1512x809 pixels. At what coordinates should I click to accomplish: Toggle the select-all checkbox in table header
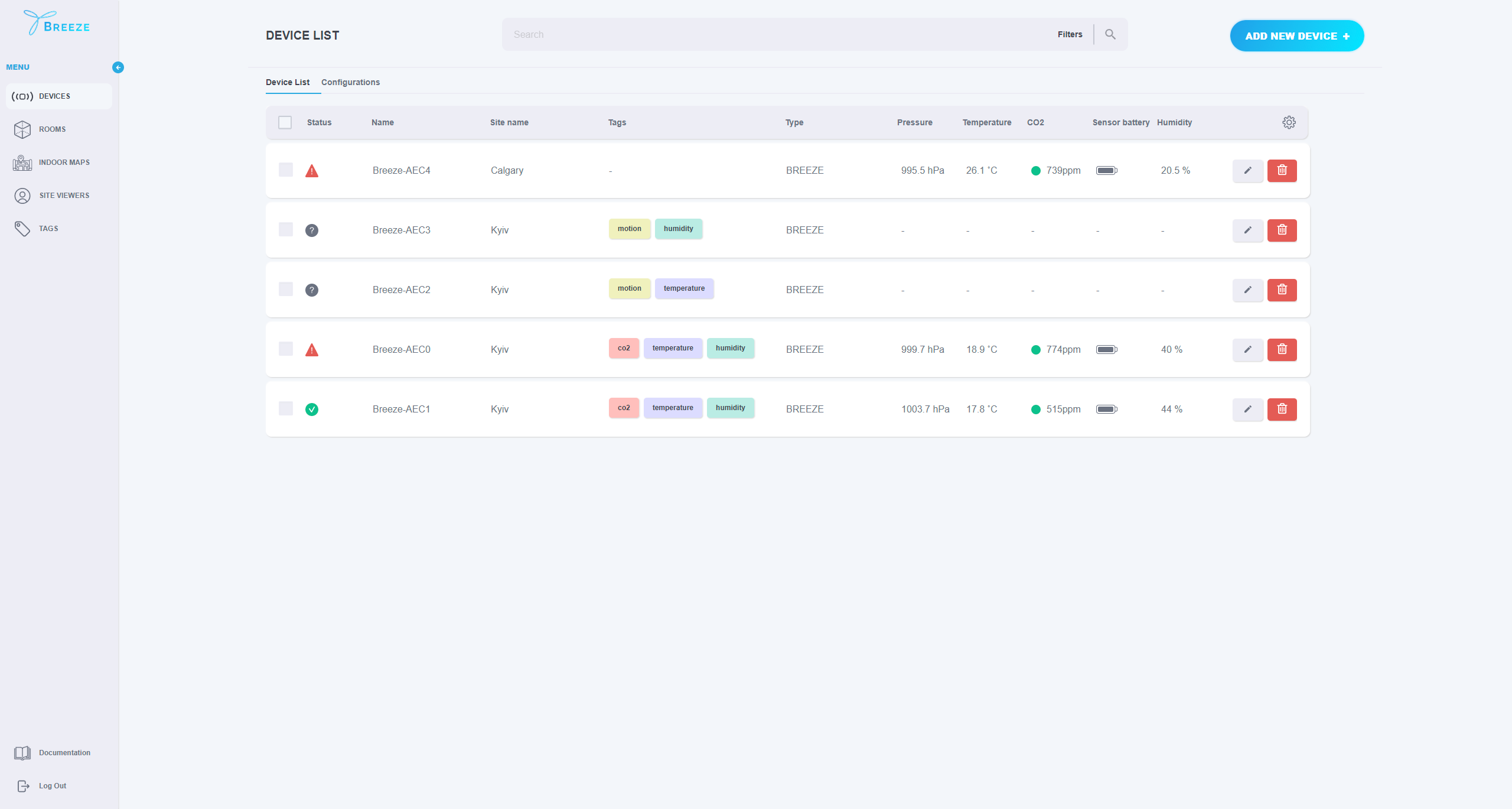click(284, 122)
